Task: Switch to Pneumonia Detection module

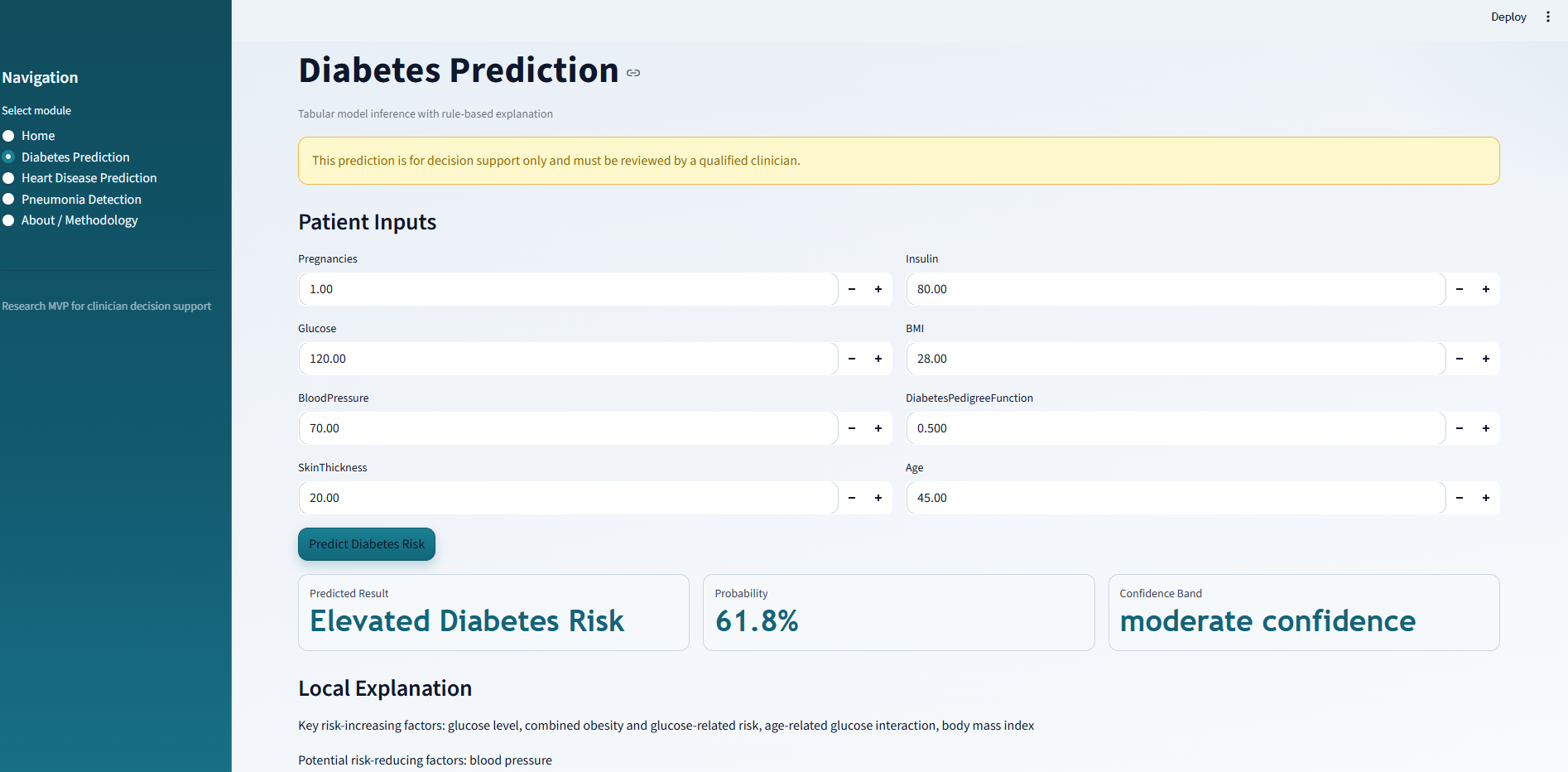Action: (x=9, y=200)
